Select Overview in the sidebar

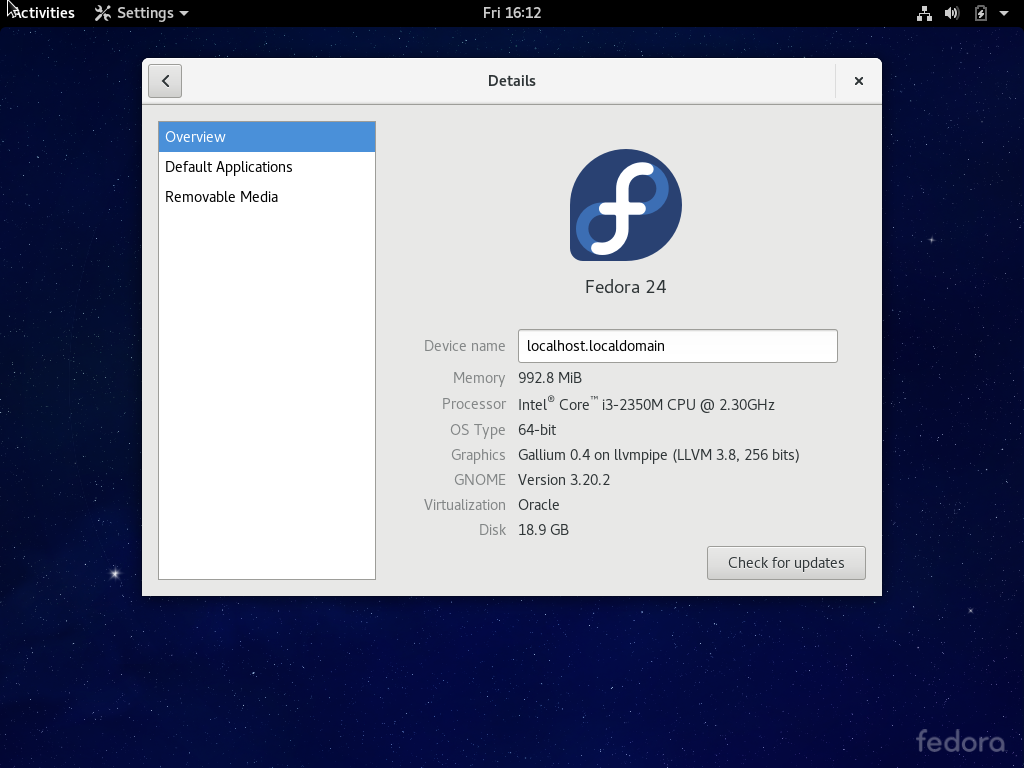tap(266, 137)
